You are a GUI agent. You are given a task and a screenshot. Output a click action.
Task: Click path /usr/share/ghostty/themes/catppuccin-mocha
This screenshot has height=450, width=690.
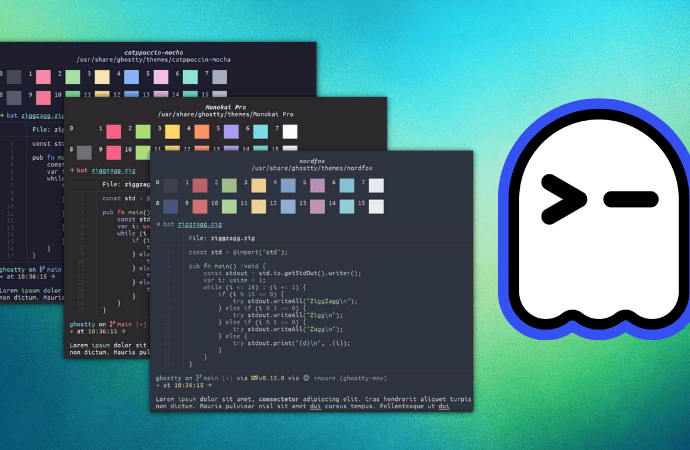[x=154, y=59]
